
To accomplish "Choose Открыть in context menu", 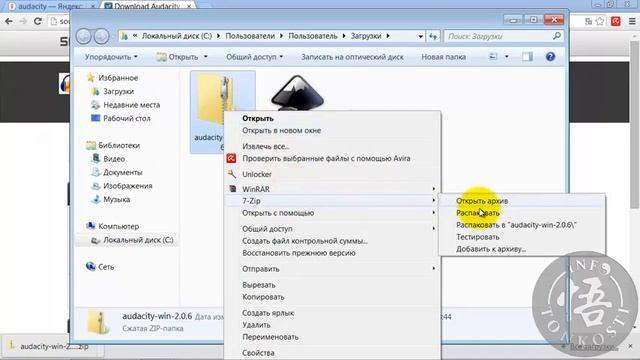I will 258,118.
